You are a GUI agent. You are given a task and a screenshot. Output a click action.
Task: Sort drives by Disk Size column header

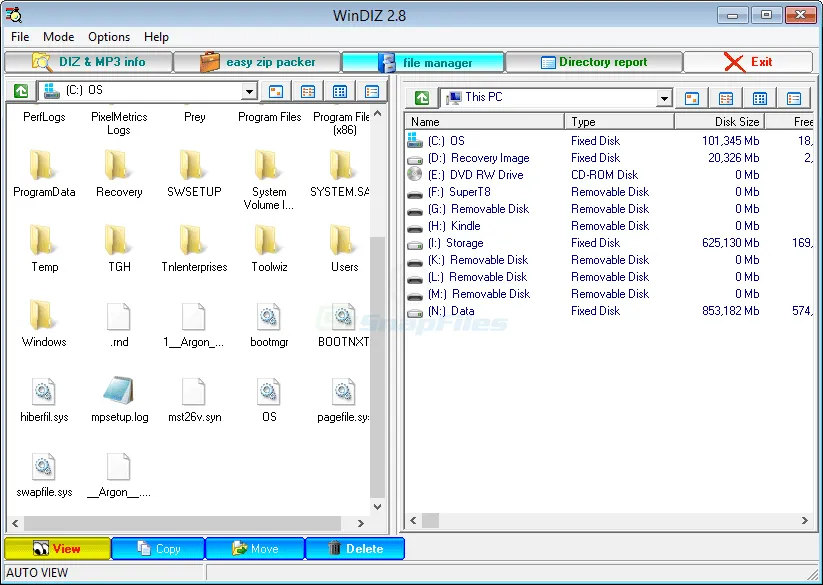click(718, 122)
